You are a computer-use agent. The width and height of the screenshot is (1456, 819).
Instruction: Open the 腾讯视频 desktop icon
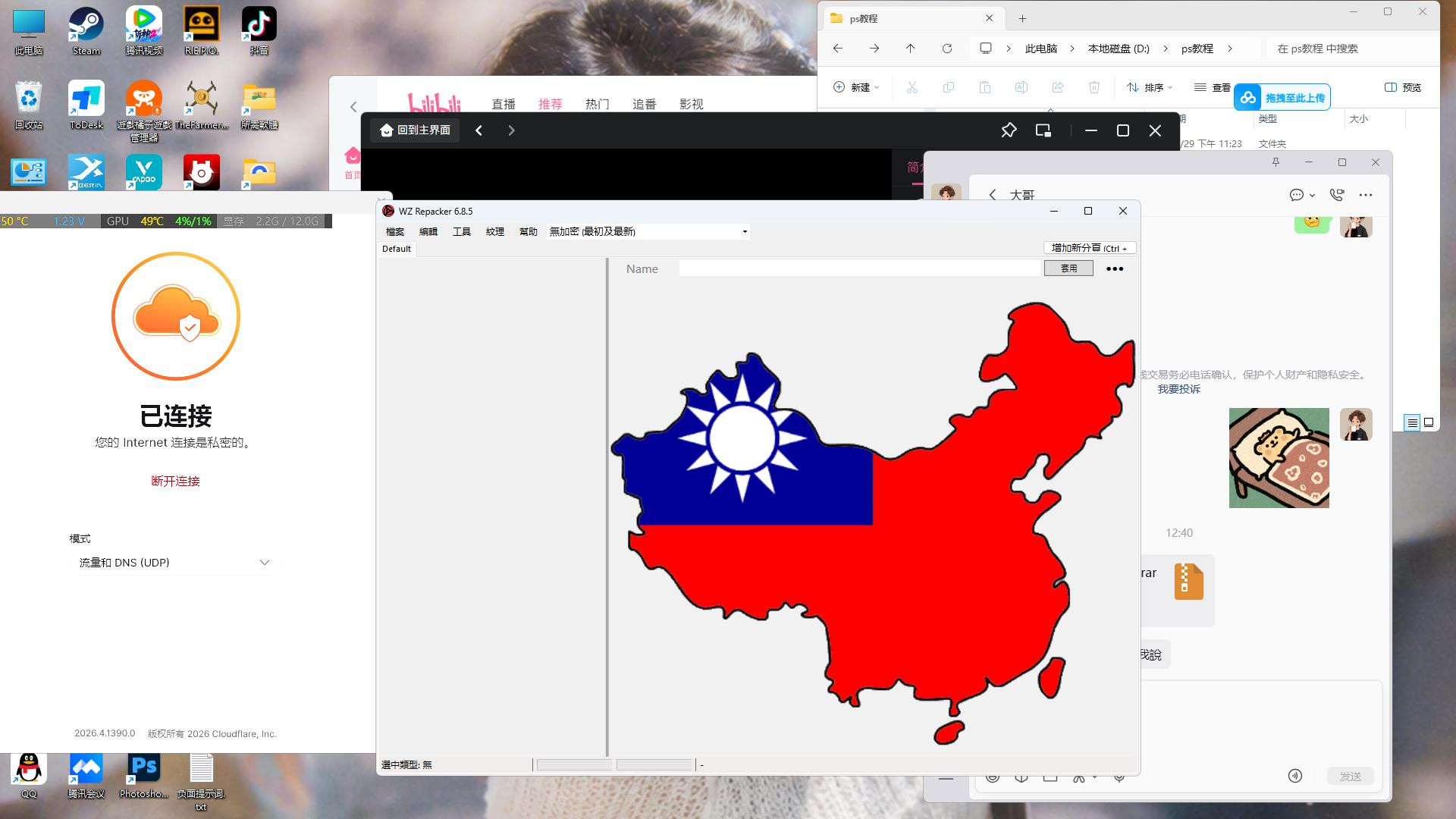[x=144, y=30]
